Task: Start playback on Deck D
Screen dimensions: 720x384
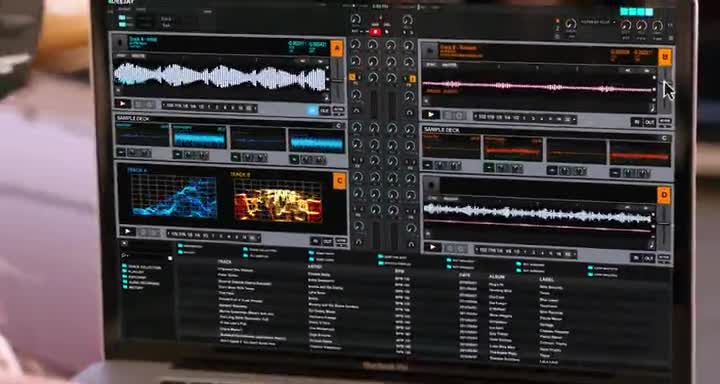Action: click(432, 247)
